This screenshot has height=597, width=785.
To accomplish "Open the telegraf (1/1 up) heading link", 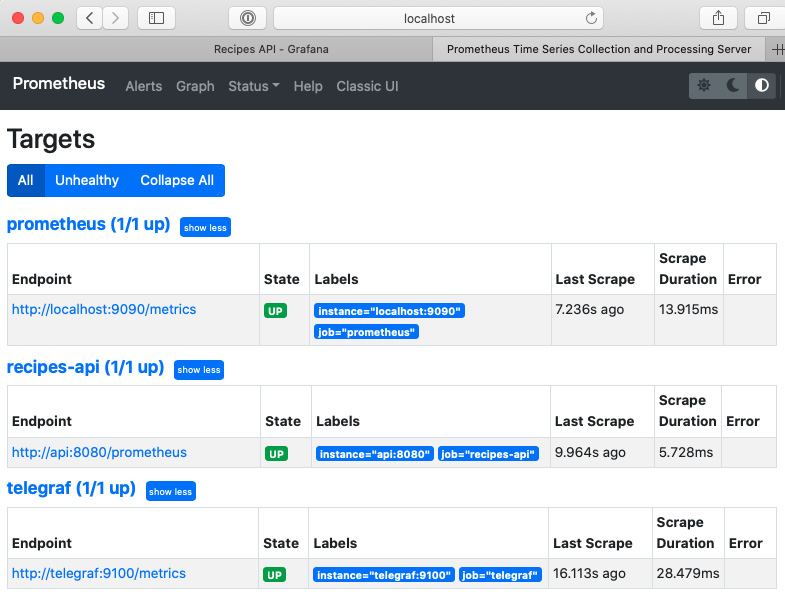I will [71, 488].
